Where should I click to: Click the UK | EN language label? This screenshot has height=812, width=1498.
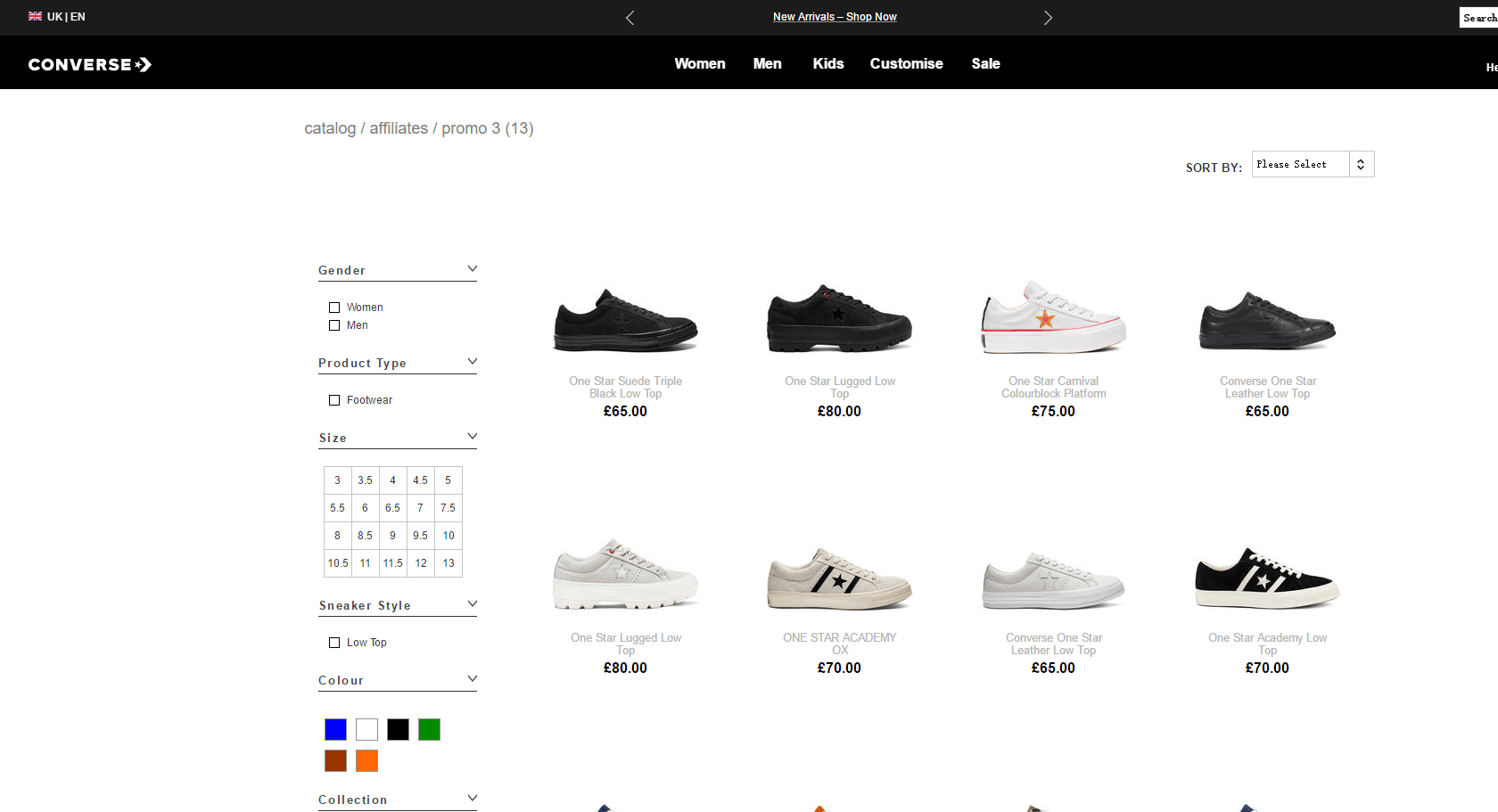point(66,17)
